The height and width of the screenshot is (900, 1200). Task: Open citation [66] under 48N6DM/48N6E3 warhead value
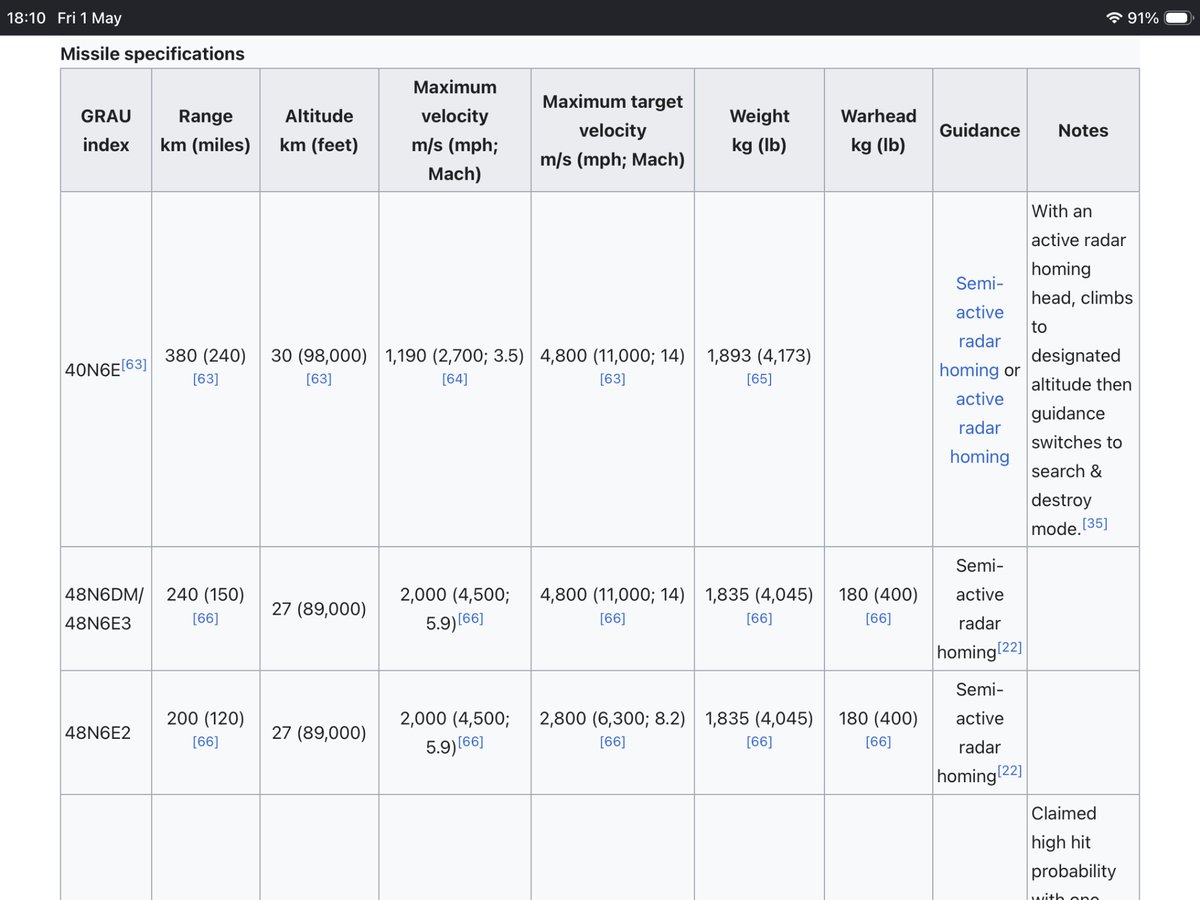click(878, 618)
